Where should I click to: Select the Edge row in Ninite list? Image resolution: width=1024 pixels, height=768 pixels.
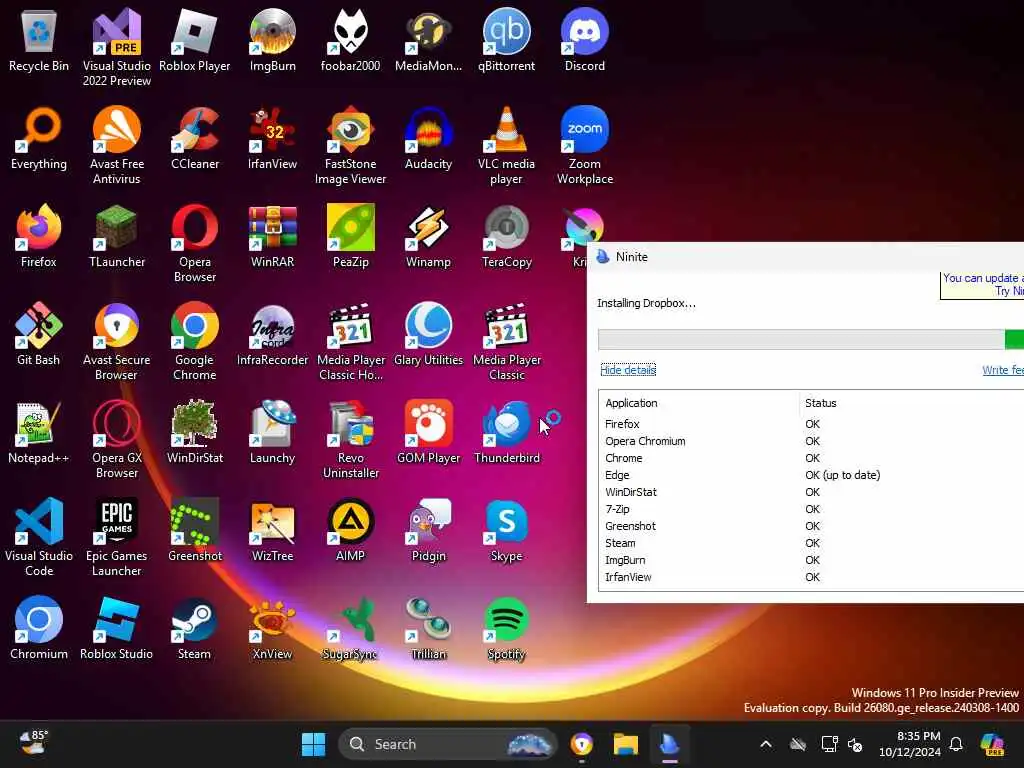click(811, 475)
